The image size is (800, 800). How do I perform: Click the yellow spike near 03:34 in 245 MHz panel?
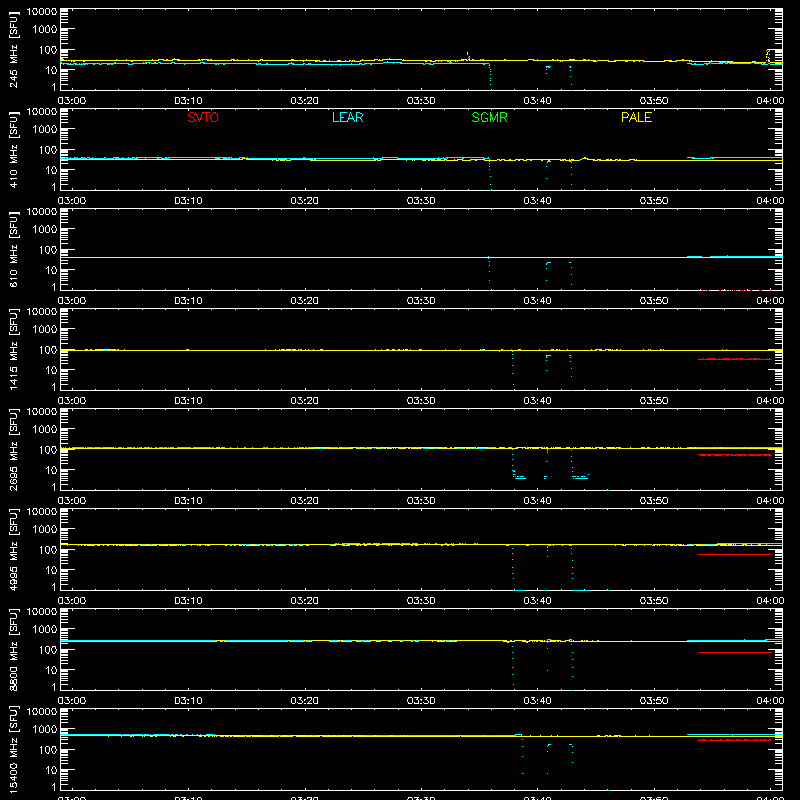click(x=468, y=56)
